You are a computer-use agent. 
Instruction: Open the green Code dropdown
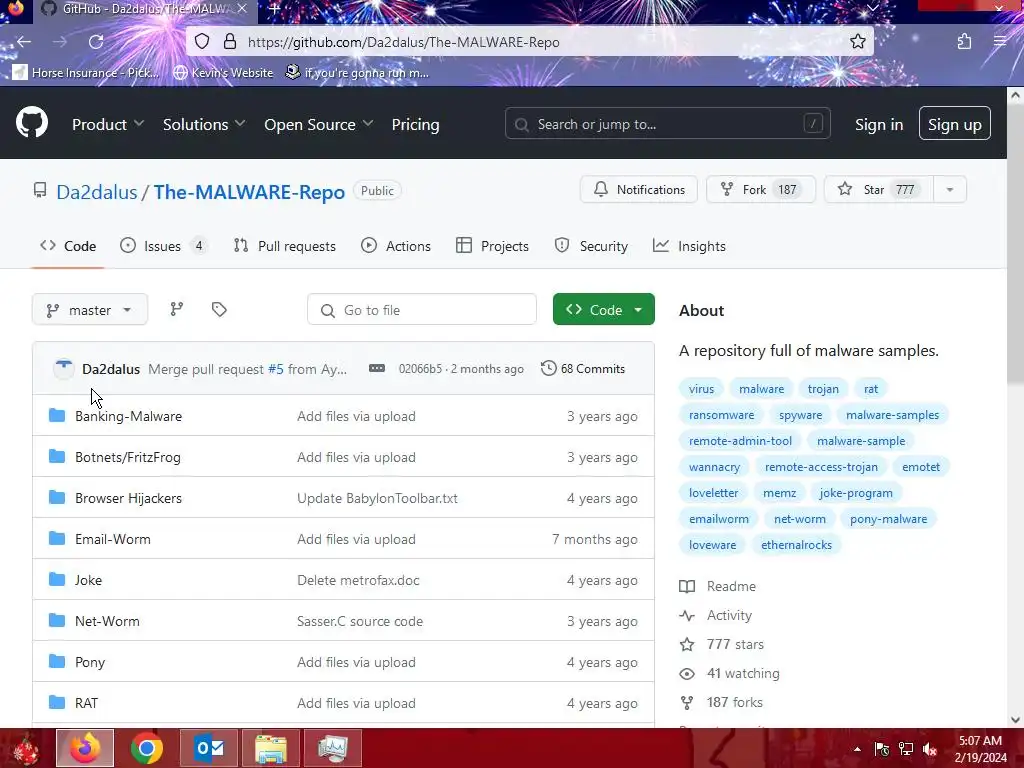click(603, 310)
